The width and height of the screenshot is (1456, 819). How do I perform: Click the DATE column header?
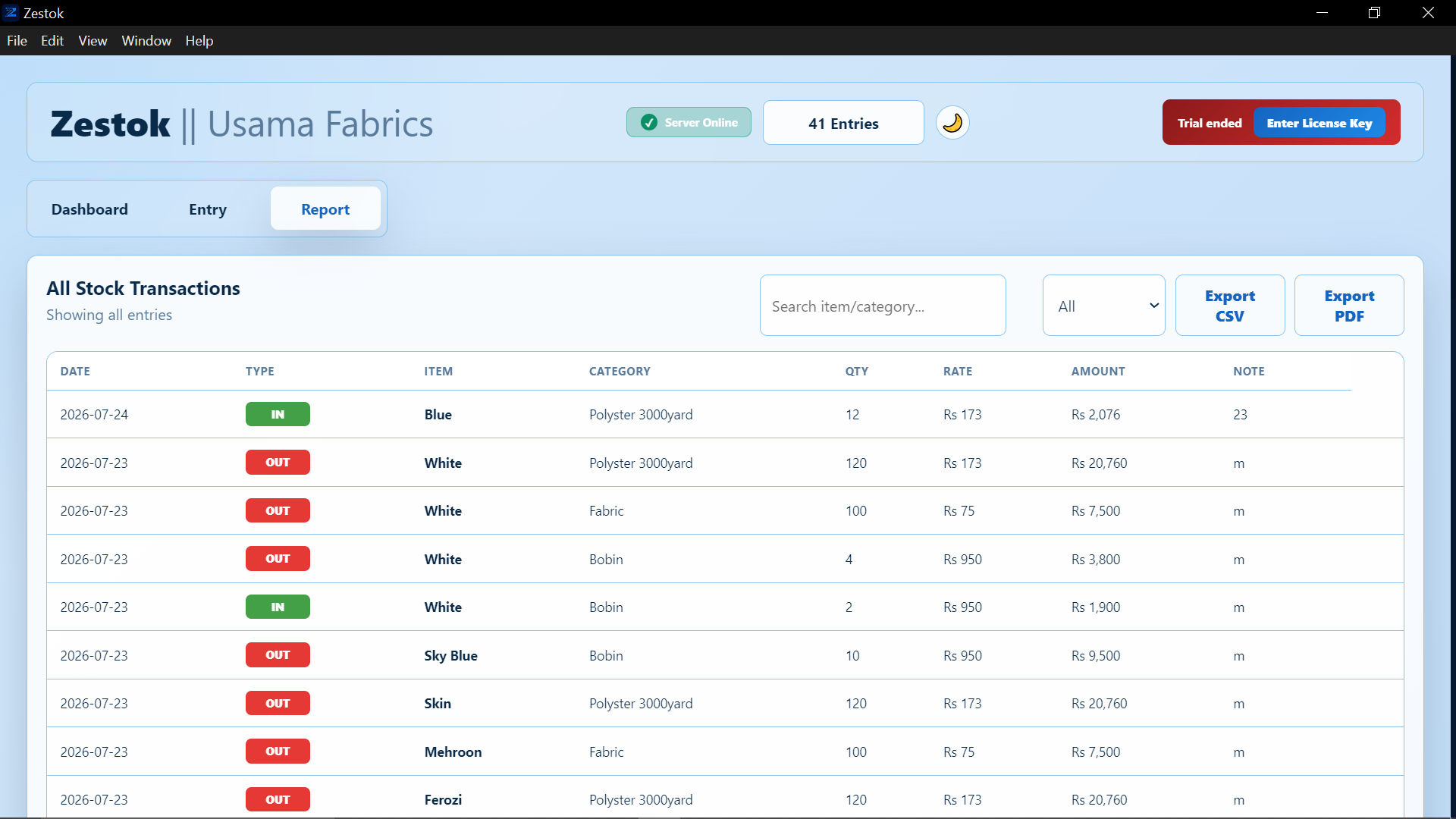[75, 372]
